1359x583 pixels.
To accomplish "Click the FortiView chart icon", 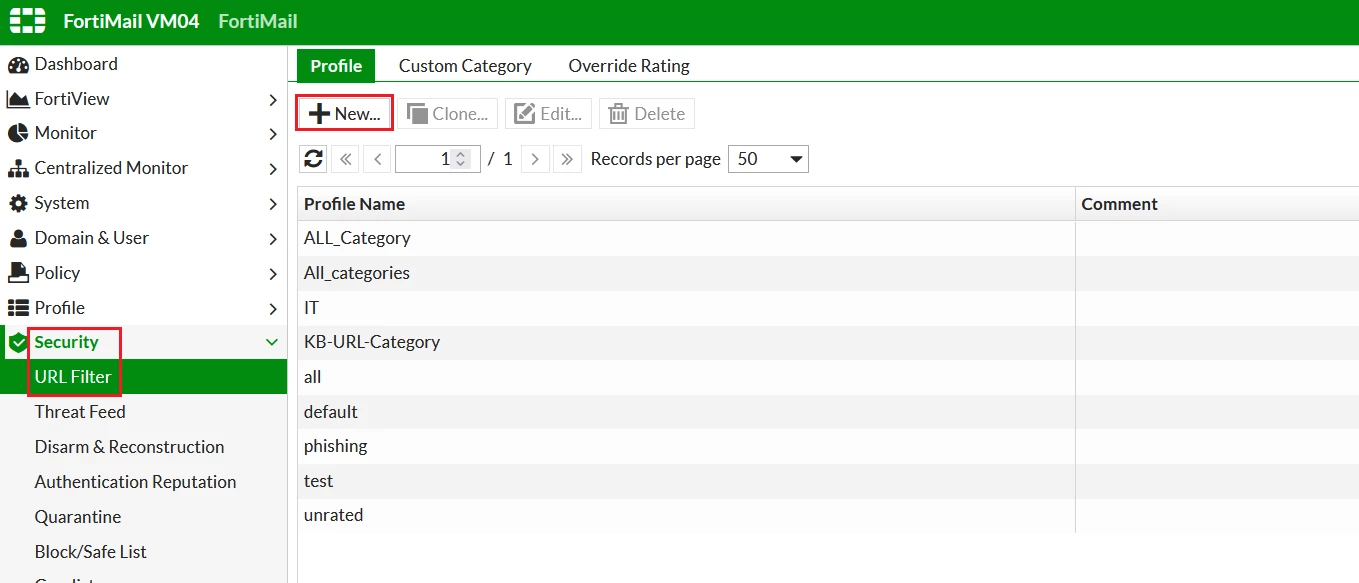I will [x=18, y=99].
